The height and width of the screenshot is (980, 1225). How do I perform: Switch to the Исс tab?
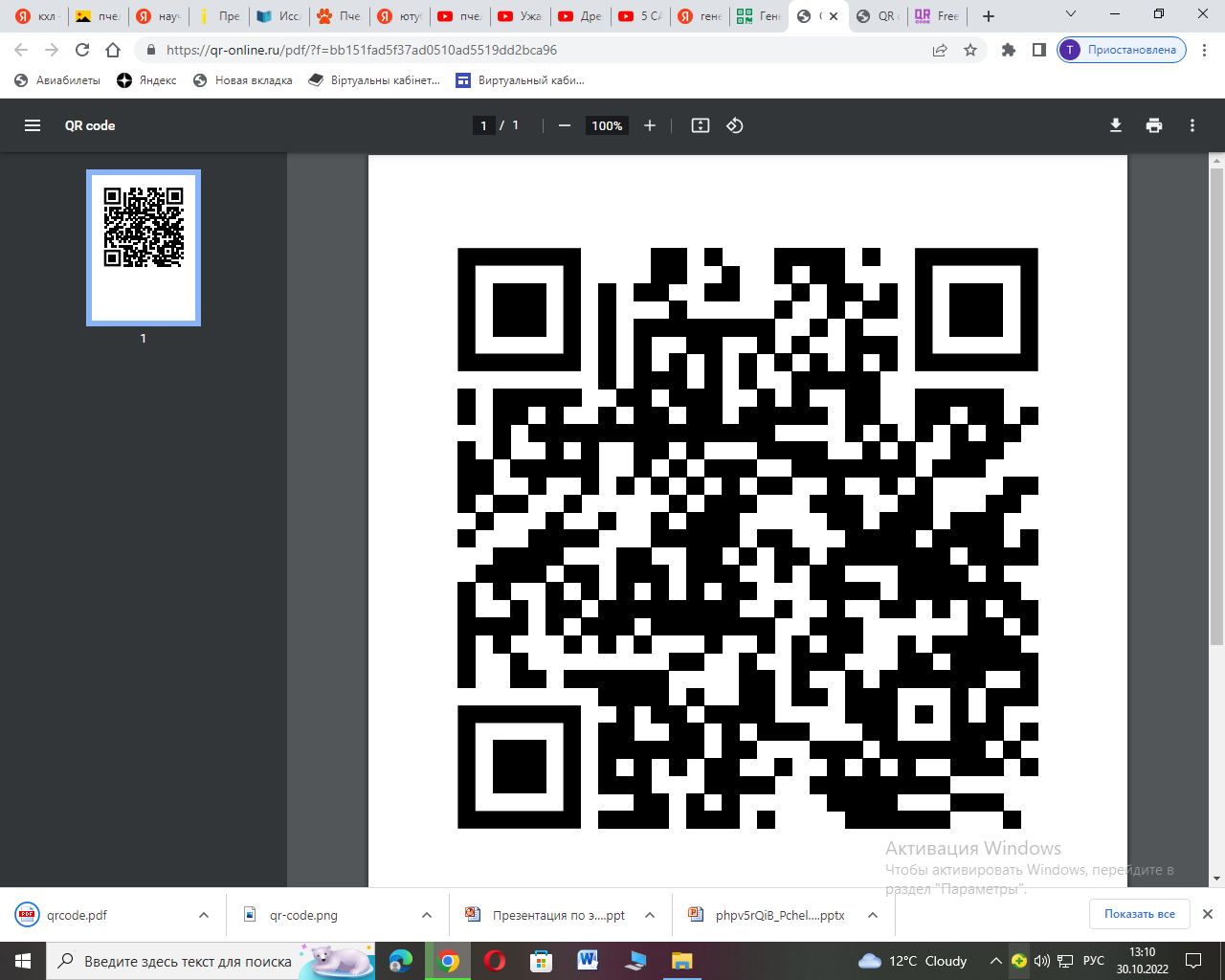(x=278, y=16)
